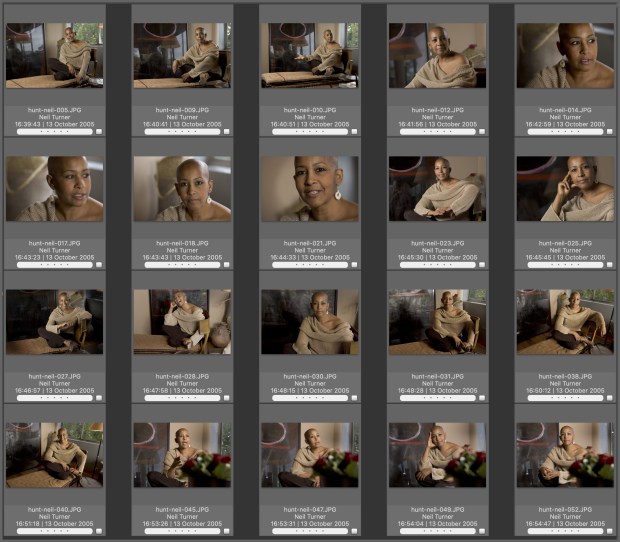
Task: Pick the hunt-neil-023.JPG thumbnail image
Action: pyautogui.click(x=437, y=188)
